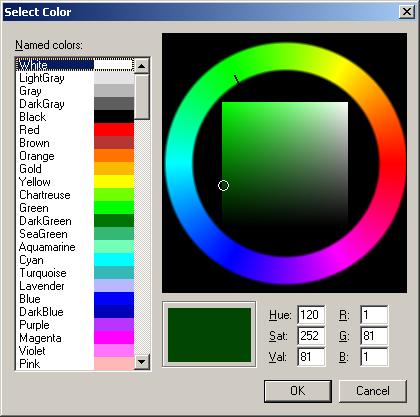Click the Cancel button
This screenshot has height=417, width=420.
point(373,391)
